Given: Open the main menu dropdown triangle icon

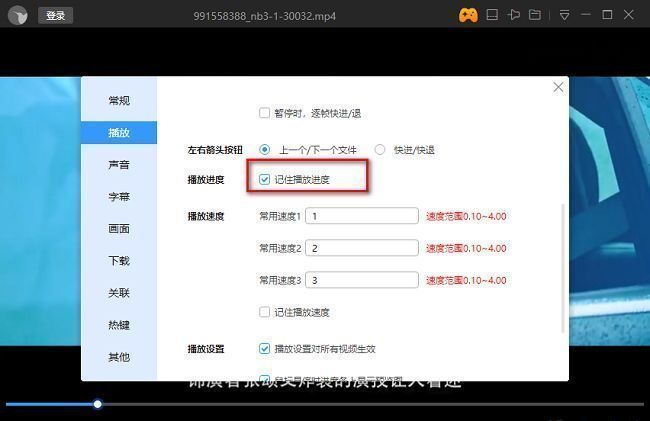Looking at the screenshot, I should (564, 15).
